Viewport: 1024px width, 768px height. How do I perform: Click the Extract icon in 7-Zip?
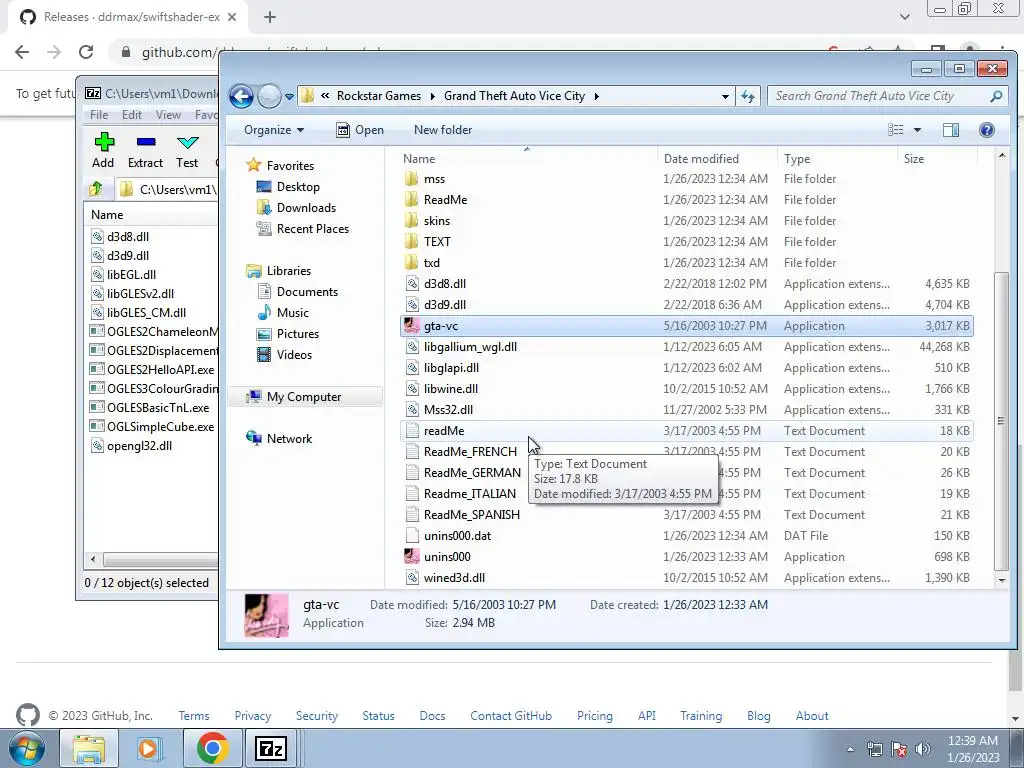(146, 142)
